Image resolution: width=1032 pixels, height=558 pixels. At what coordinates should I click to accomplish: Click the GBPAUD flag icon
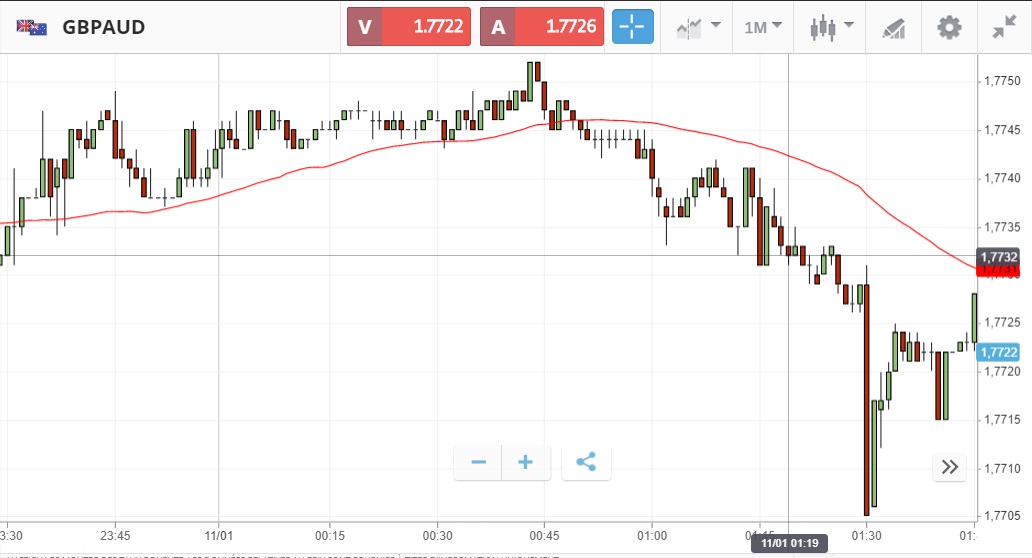[32, 27]
